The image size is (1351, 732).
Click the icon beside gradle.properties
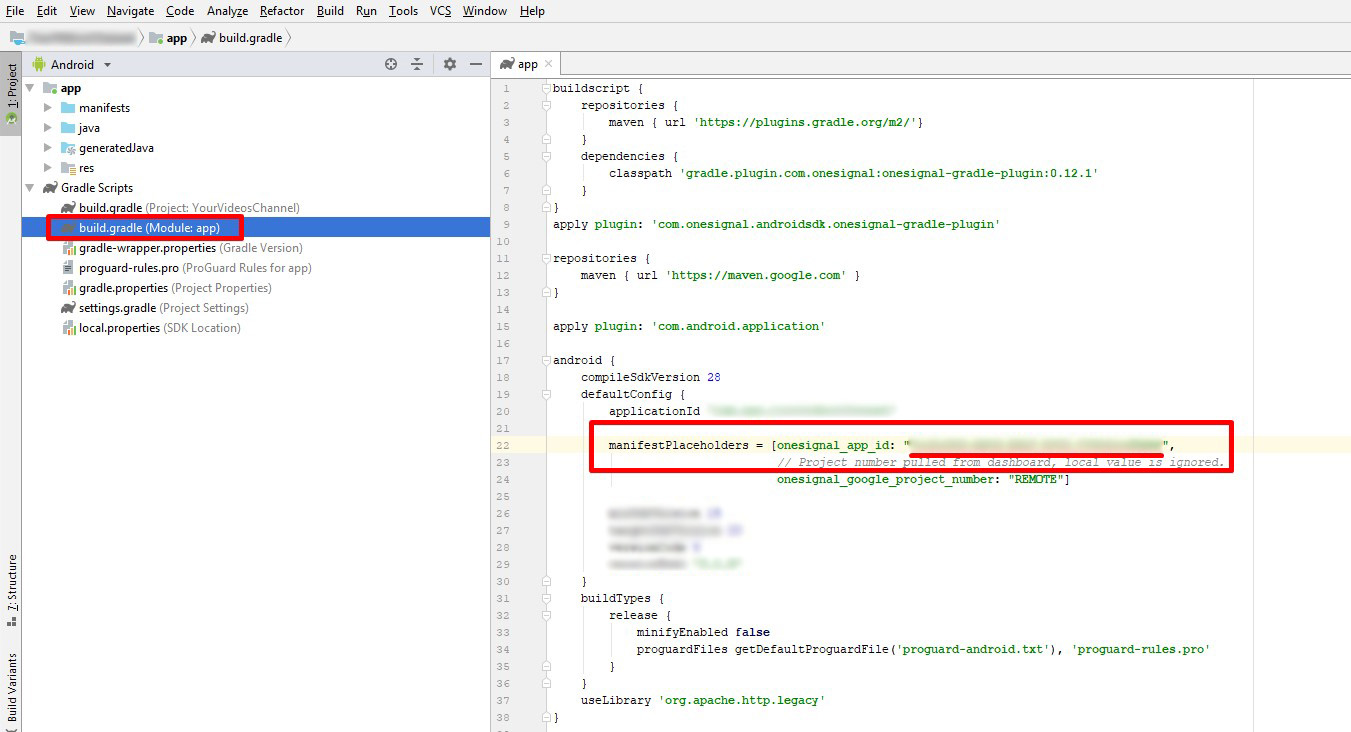click(x=68, y=287)
